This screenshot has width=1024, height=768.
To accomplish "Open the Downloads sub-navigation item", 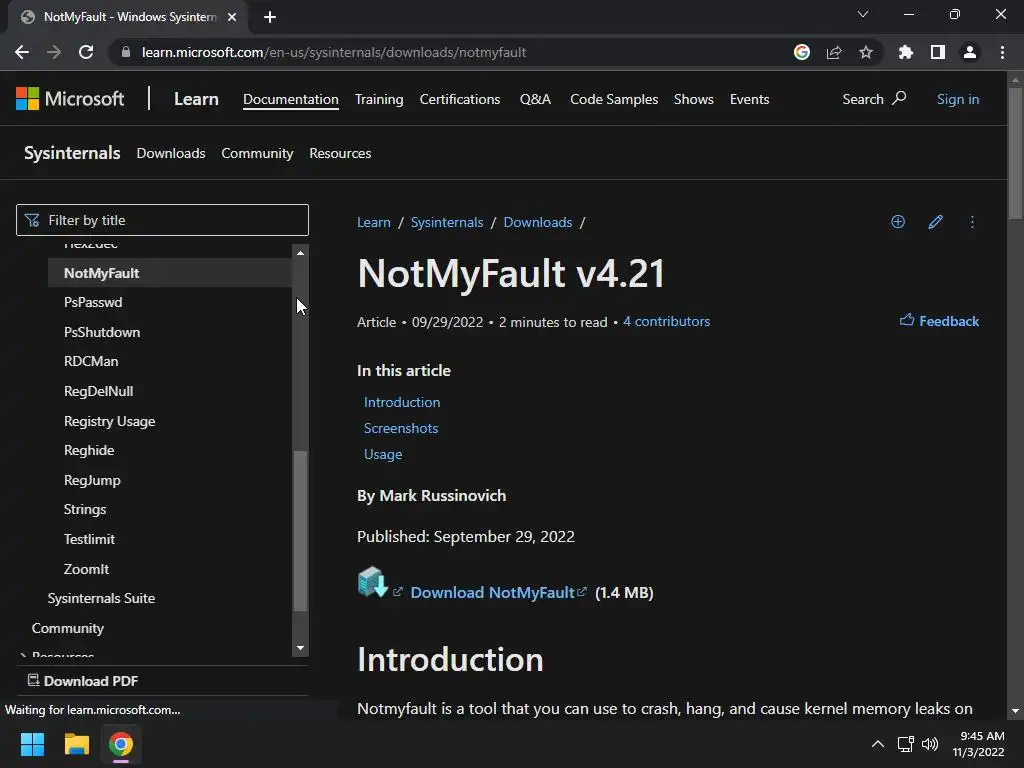I will pyautogui.click(x=170, y=153).
